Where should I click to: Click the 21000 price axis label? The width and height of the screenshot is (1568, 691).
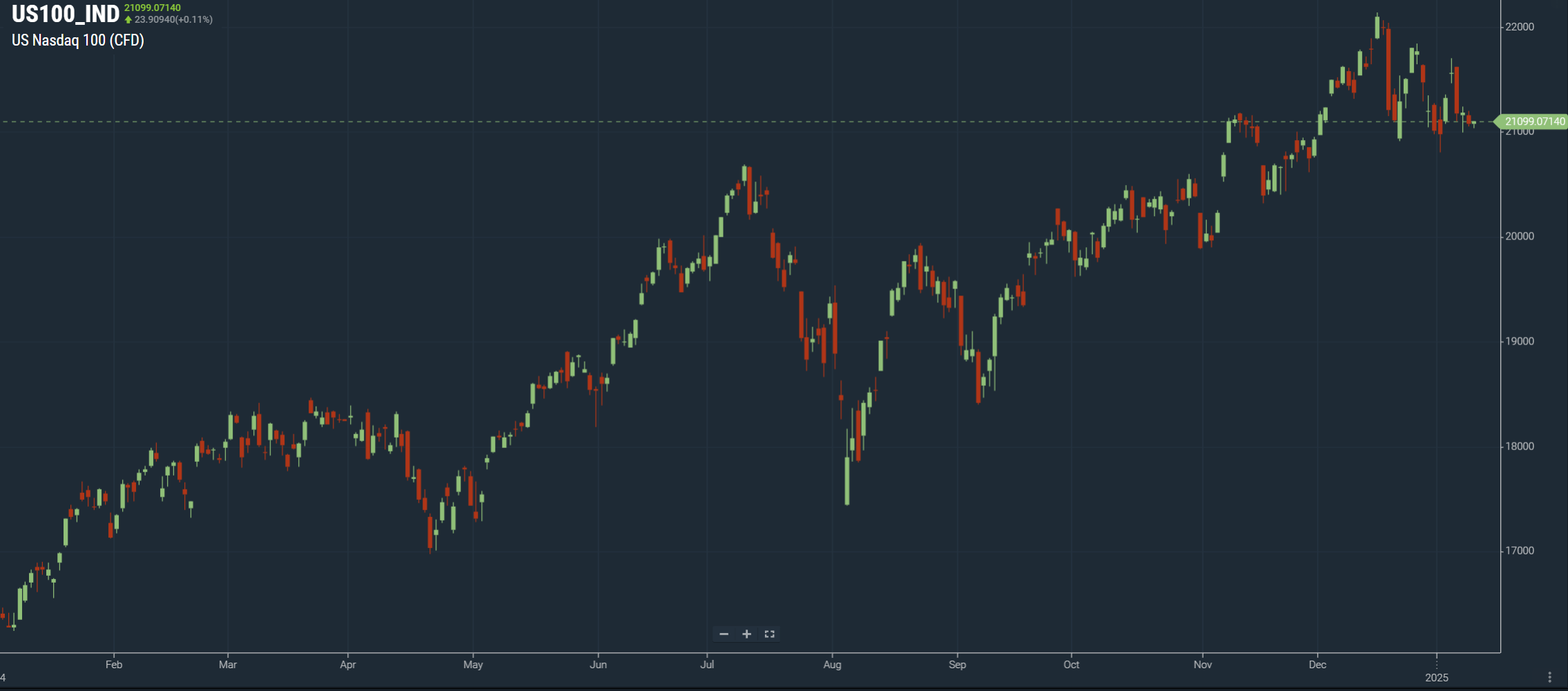click(x=1520, y=132)
